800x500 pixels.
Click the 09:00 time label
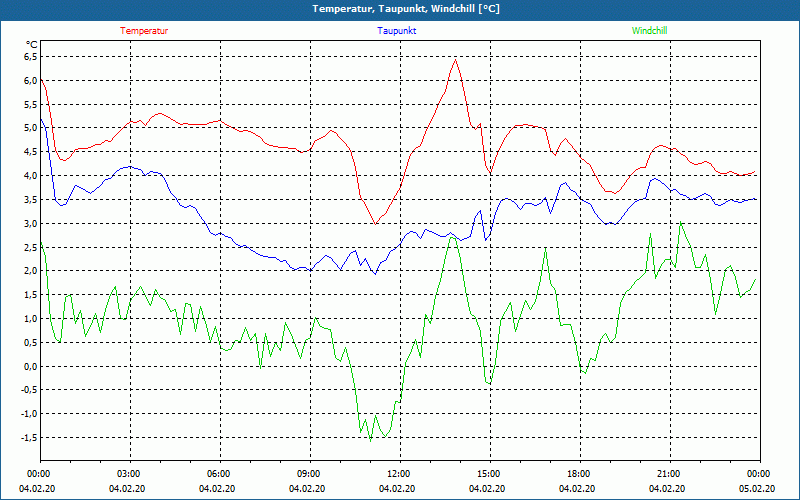pos(310,474)
